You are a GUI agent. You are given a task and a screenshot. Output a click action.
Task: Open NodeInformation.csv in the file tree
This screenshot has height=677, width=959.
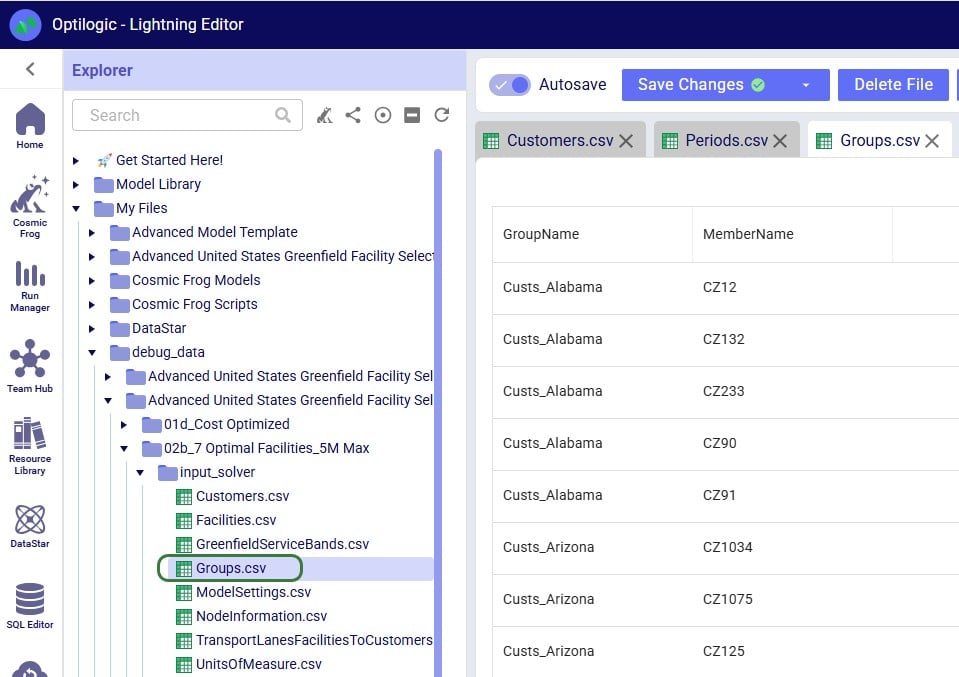pos(261,616)
